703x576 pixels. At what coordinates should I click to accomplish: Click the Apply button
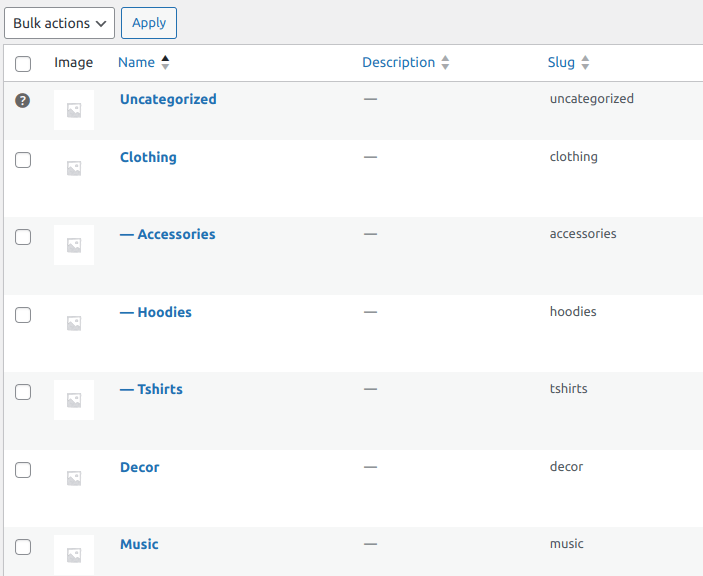click(149, 23)
